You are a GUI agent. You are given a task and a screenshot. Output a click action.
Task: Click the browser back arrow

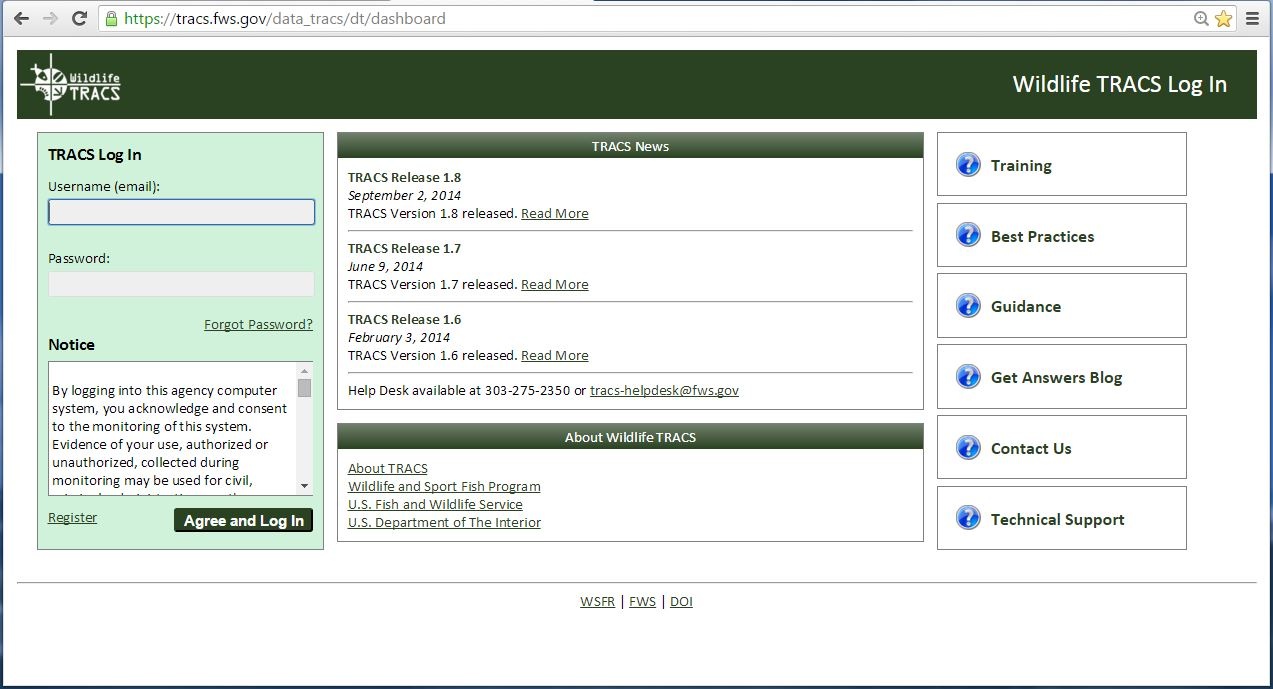[21, 18]
